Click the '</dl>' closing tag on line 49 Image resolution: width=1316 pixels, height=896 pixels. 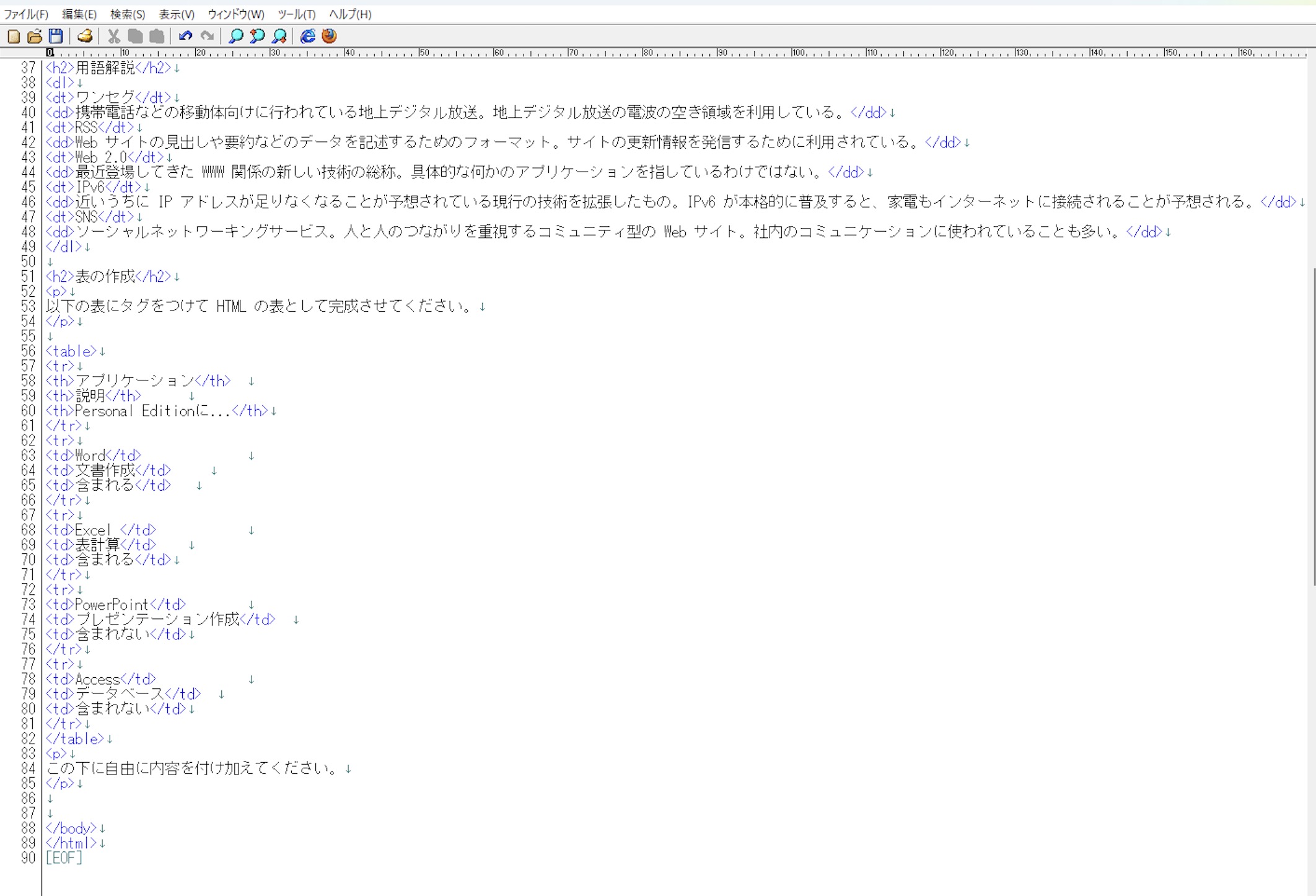(x=64, y=247)
